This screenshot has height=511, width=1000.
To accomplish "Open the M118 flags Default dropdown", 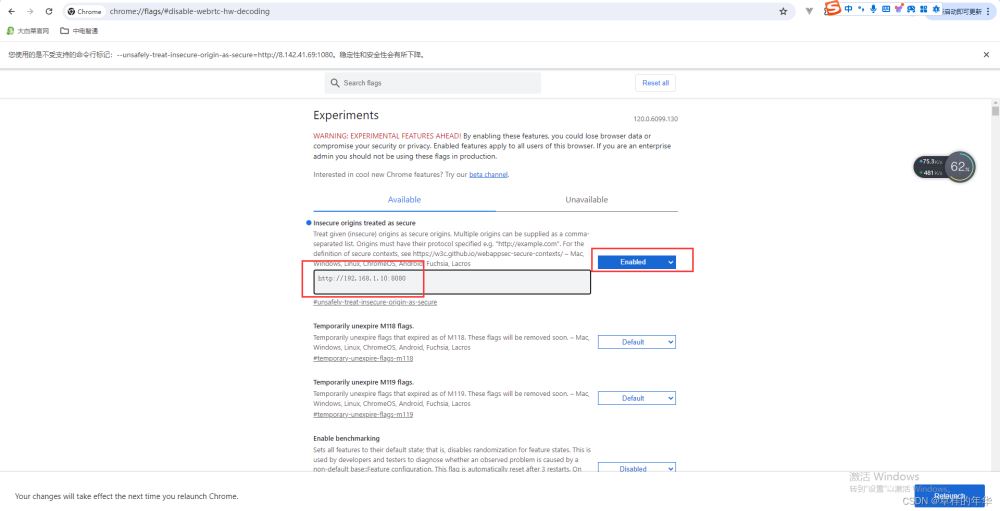I will (636, 342).
